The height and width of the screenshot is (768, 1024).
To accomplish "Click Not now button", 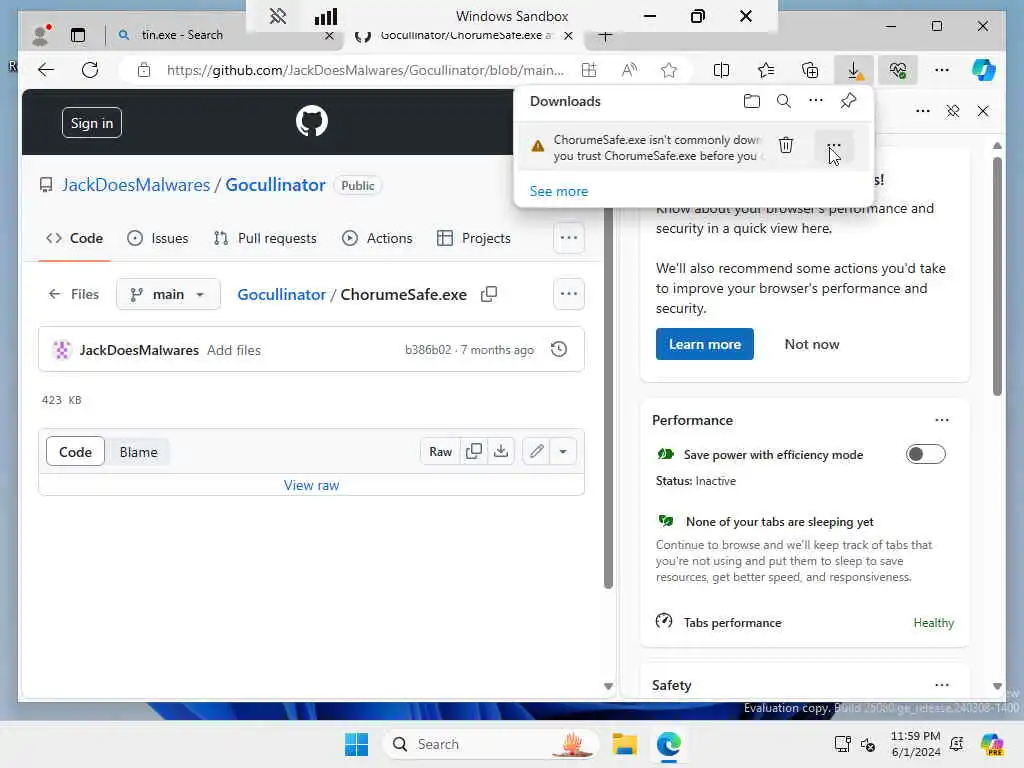I will [x=812, y=344].
